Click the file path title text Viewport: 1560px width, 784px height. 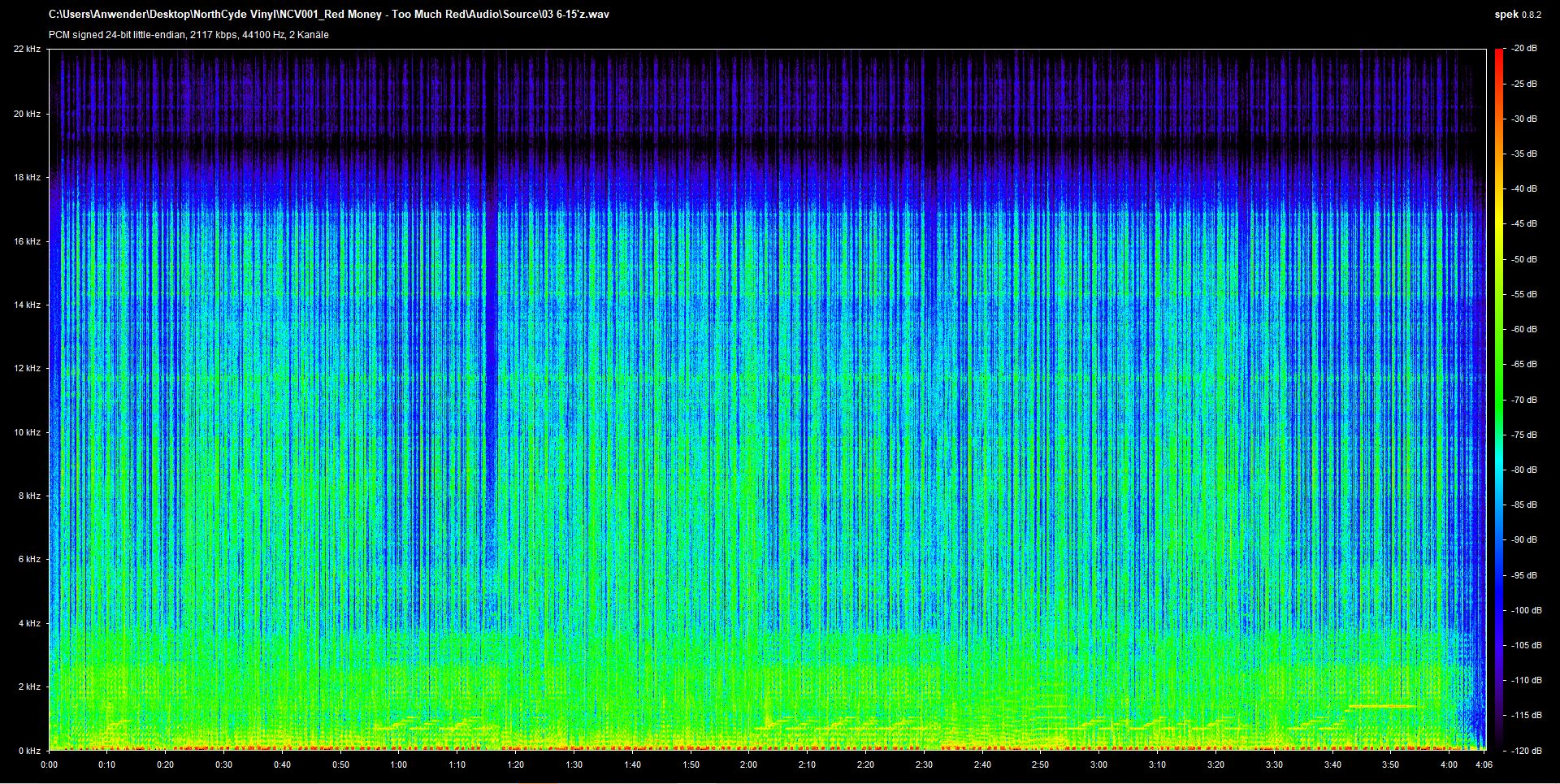click(328, 15)
